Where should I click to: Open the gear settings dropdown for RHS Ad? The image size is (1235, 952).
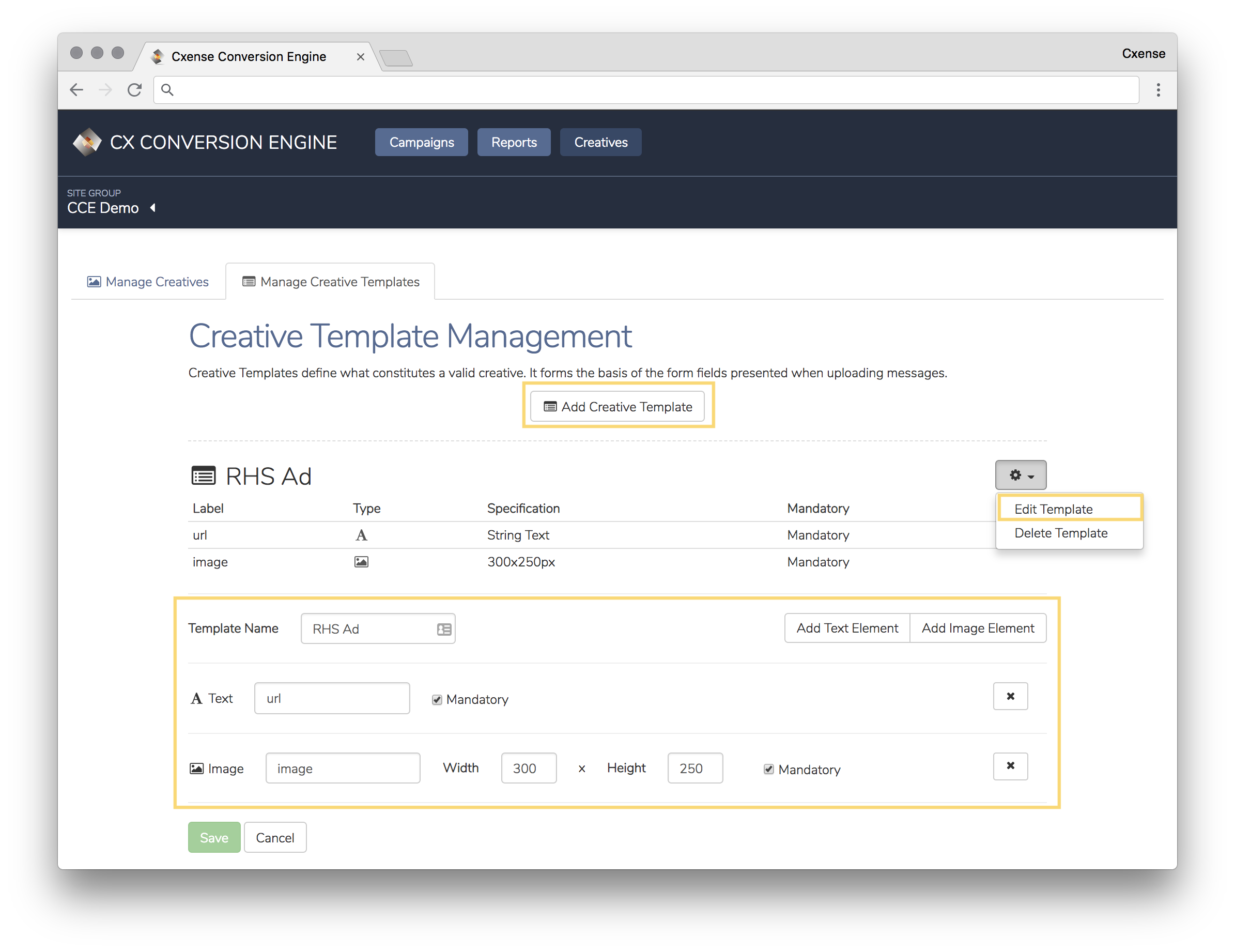tap(1020, 474)
